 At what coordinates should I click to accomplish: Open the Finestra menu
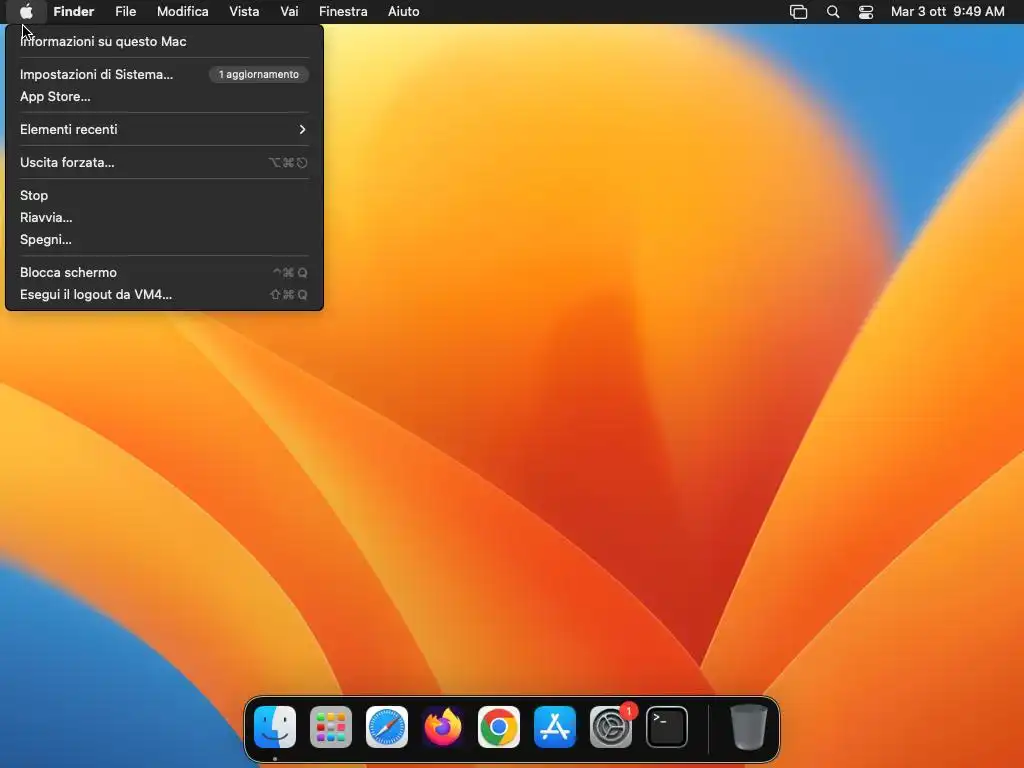344,12
